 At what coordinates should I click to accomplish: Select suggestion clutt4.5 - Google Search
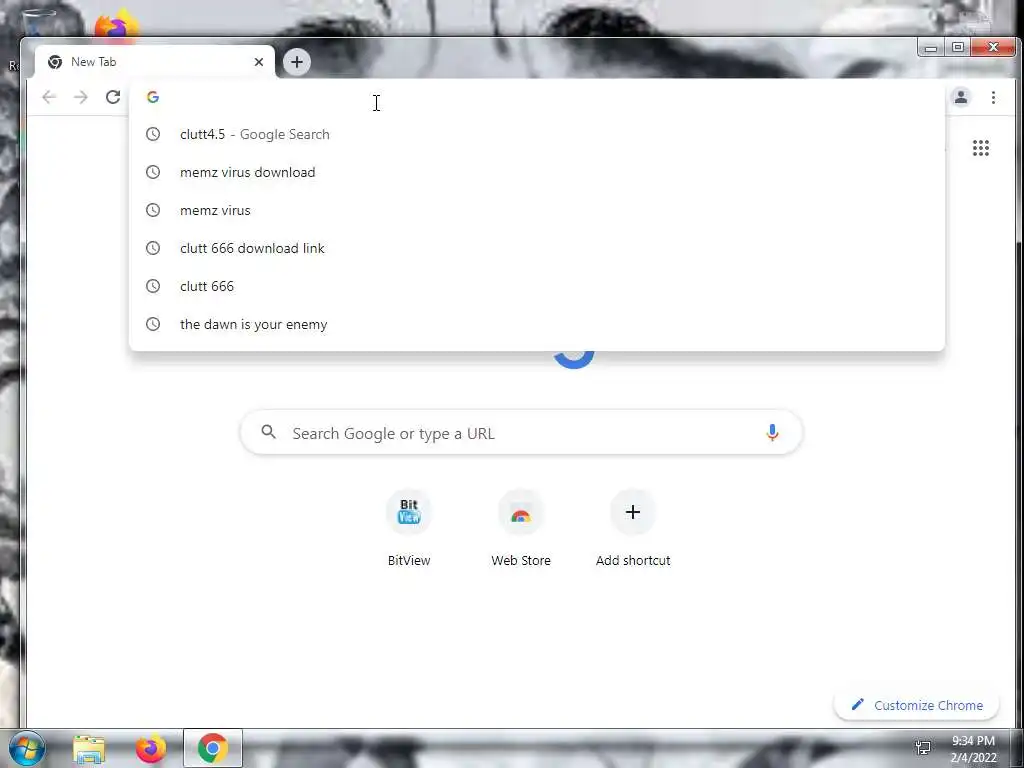[x=537, y=135]
